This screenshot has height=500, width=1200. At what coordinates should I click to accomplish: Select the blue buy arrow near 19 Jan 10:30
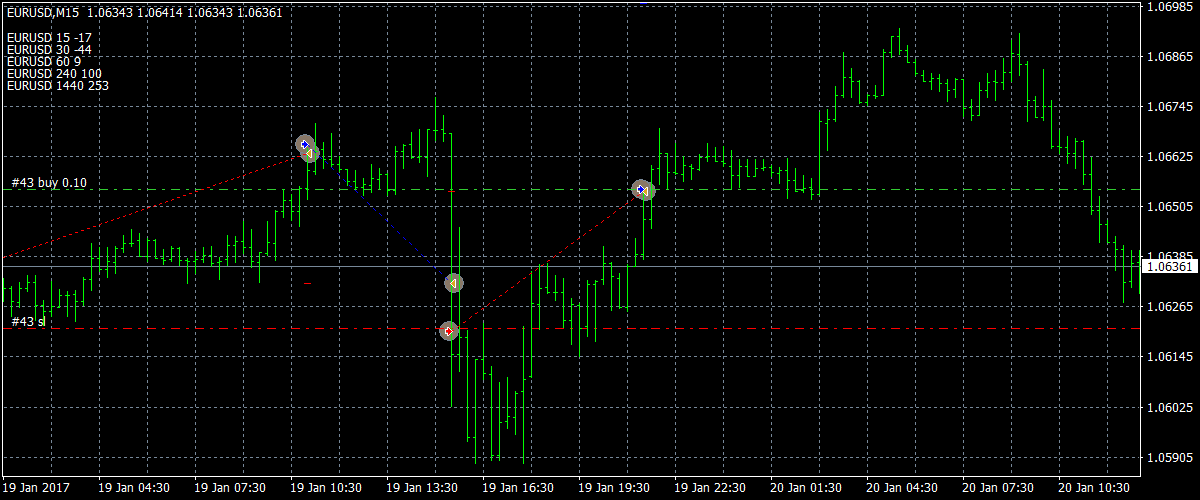[304, 145]
